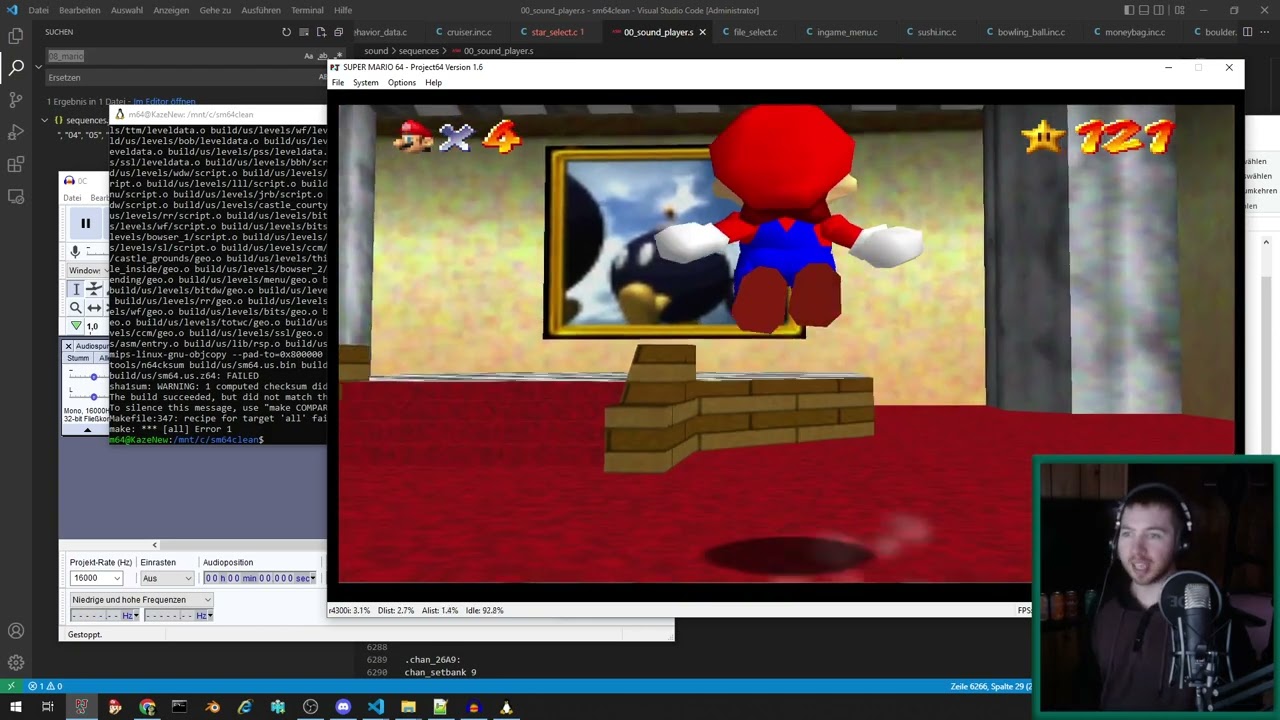Close the Audacity audio track
This screenshot has height=720, width=1280.
[68, 346]
